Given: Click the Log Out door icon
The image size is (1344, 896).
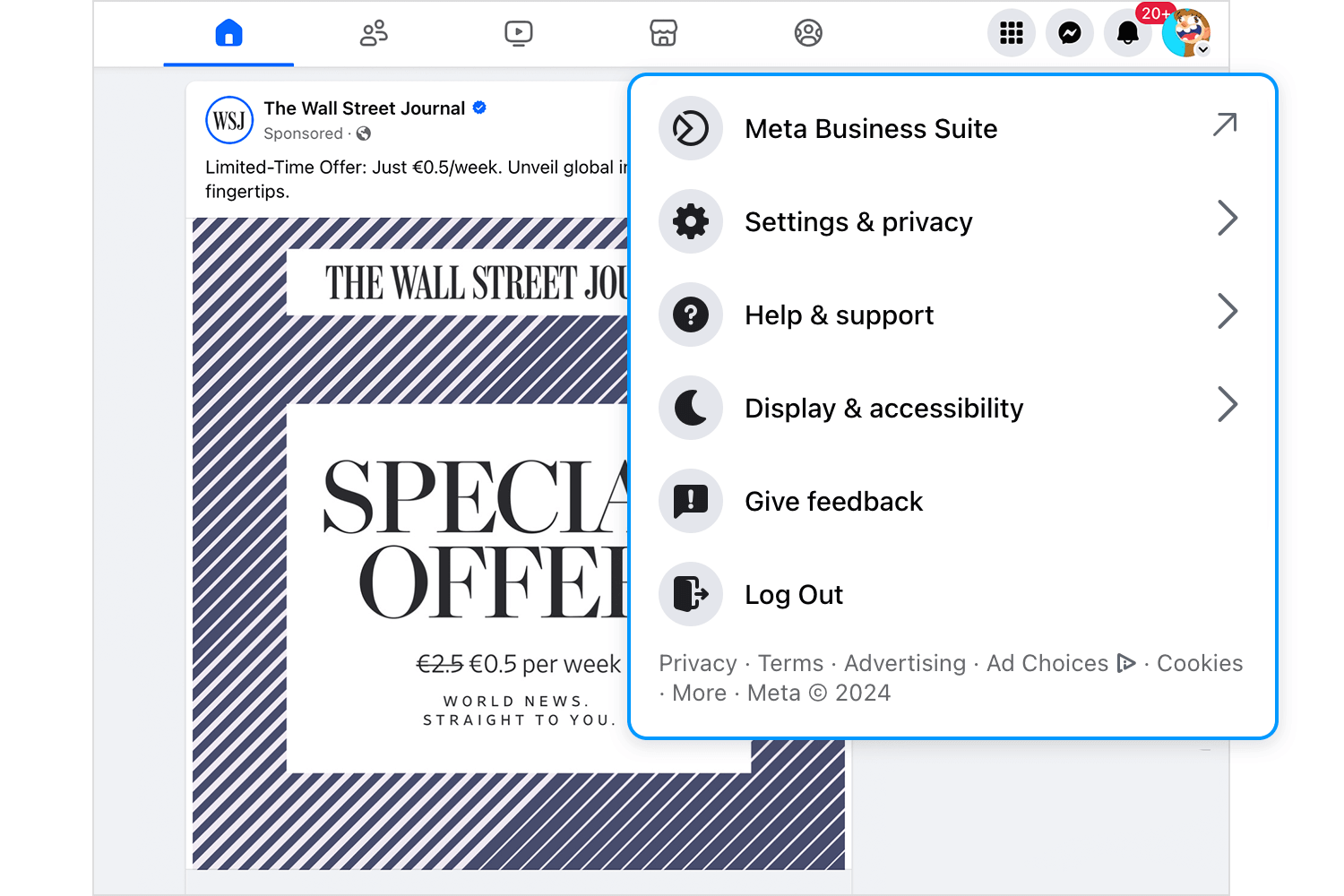Looking at the screenshot, I should click(691, 594).
